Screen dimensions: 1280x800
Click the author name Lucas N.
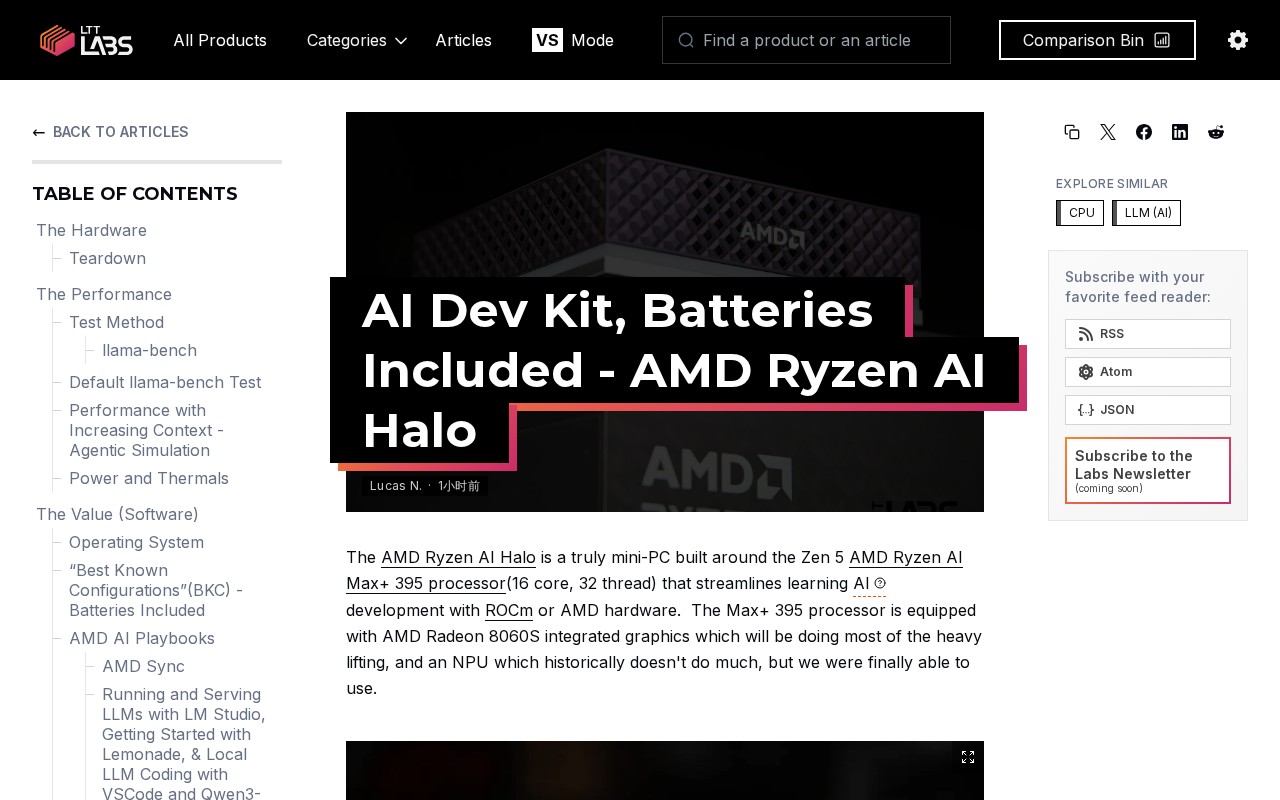point(396,485)
